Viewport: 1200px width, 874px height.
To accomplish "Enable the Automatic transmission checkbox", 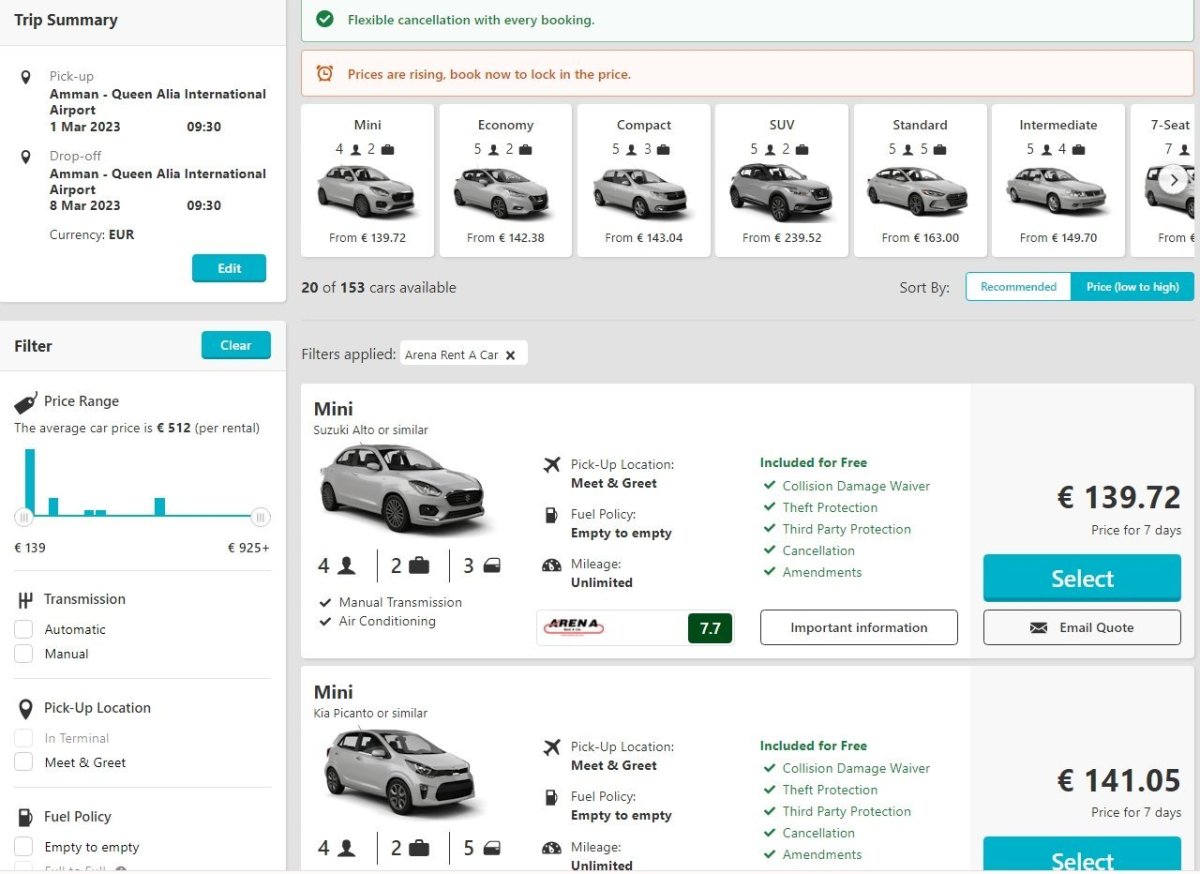I will tap(24, 630).
